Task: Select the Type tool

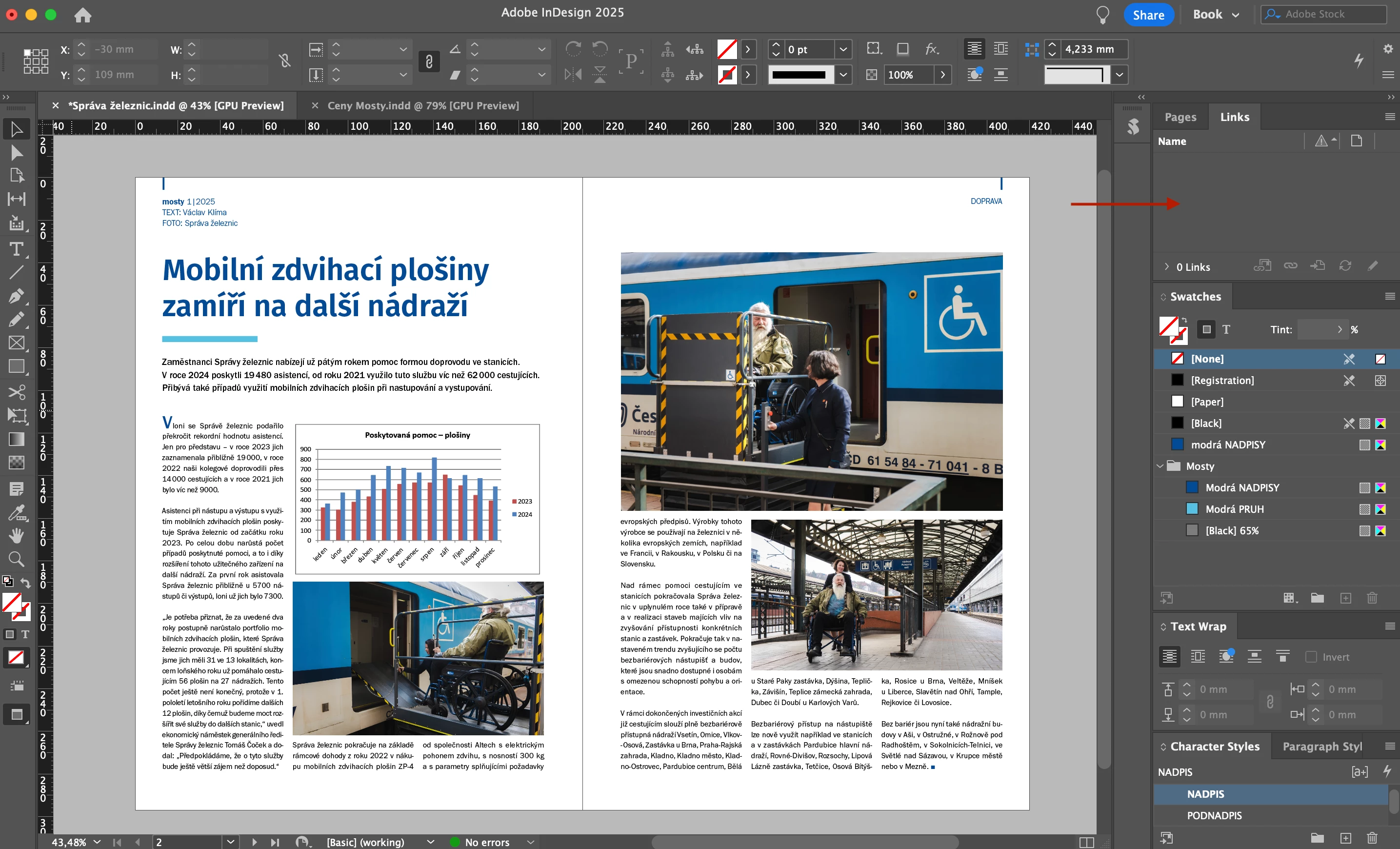Action: pos(17,249)
